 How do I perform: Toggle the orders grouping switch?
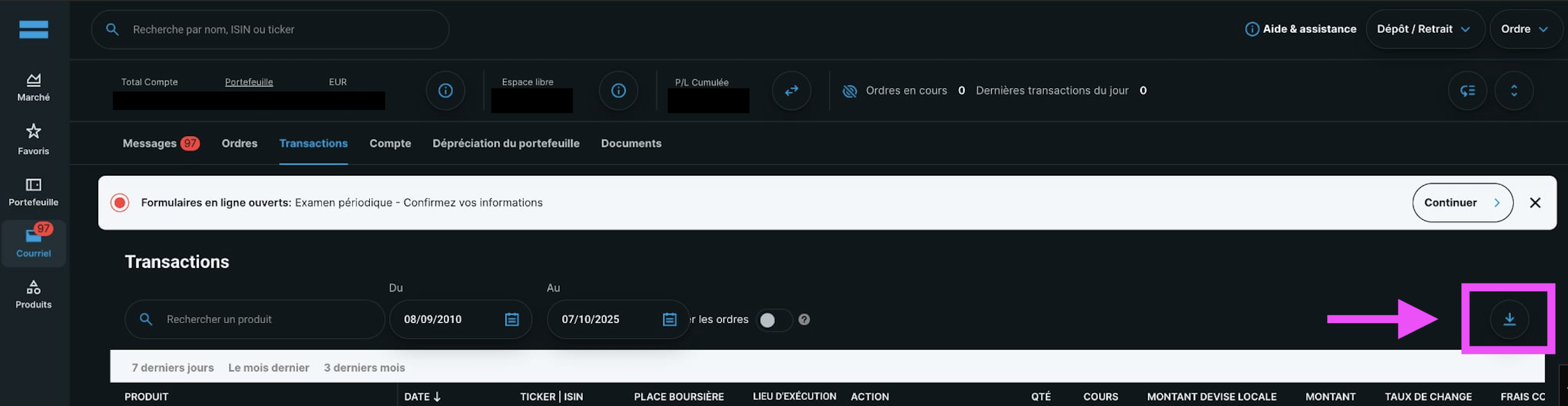pyautogui.click(x=773, y=320)
